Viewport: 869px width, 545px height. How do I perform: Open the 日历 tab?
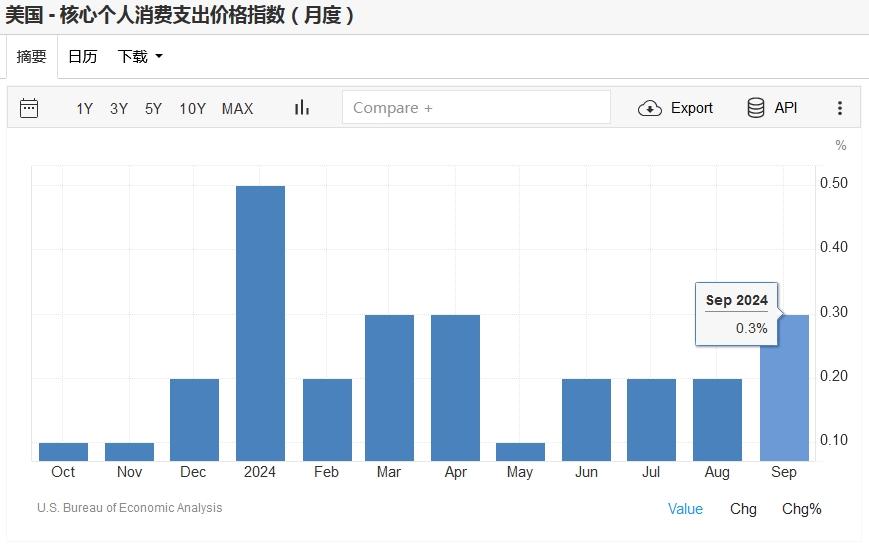[x=82, y=57]
